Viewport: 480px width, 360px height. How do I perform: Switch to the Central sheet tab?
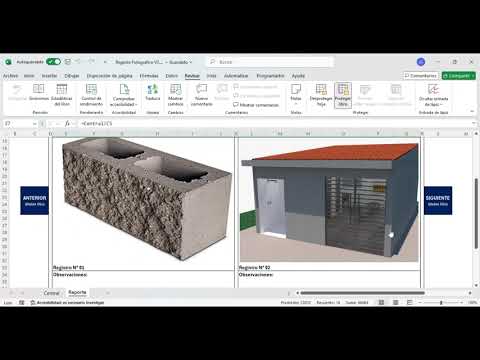(52, 293)
